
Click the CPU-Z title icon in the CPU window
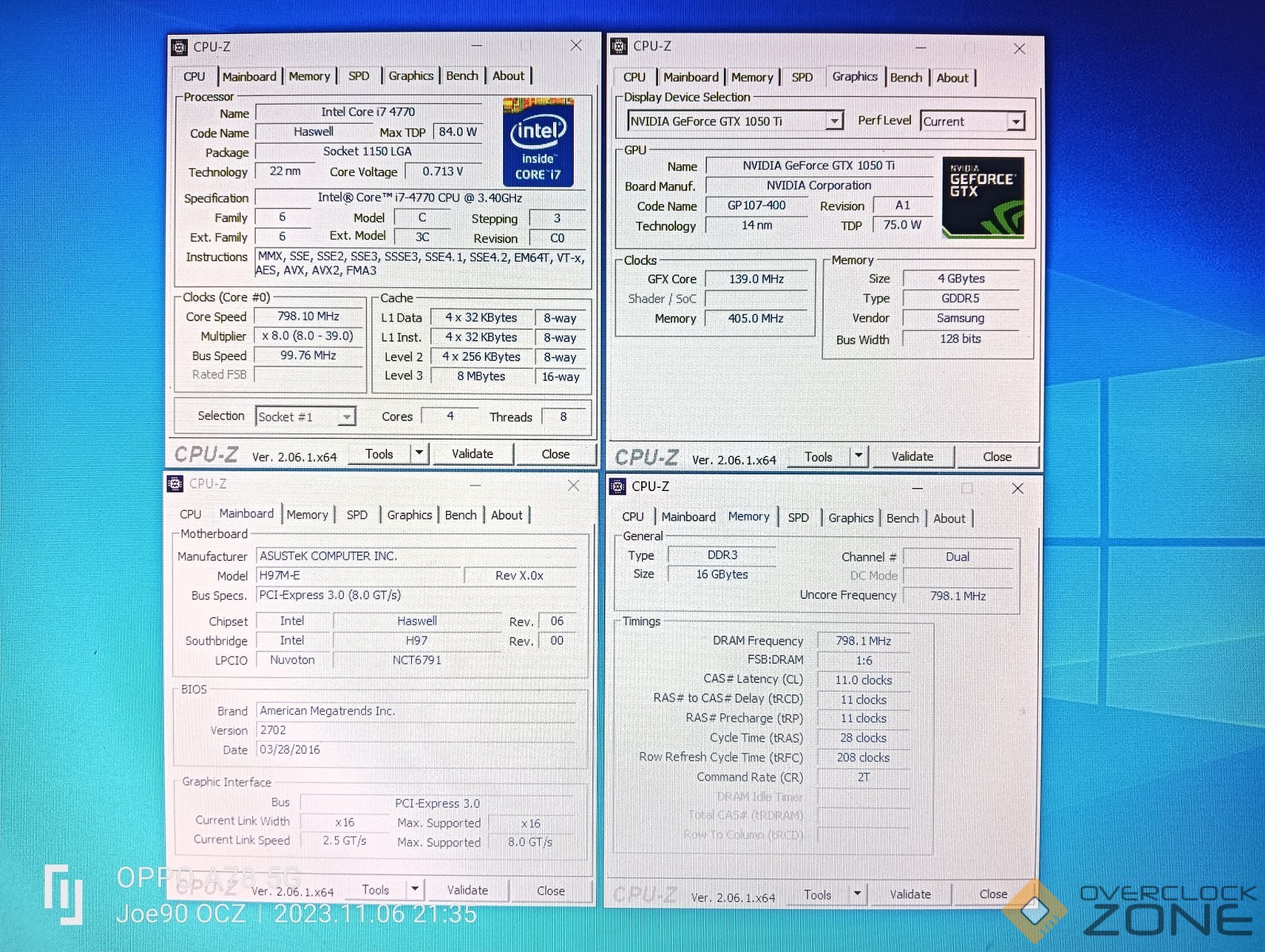click(x=179, y=47)
